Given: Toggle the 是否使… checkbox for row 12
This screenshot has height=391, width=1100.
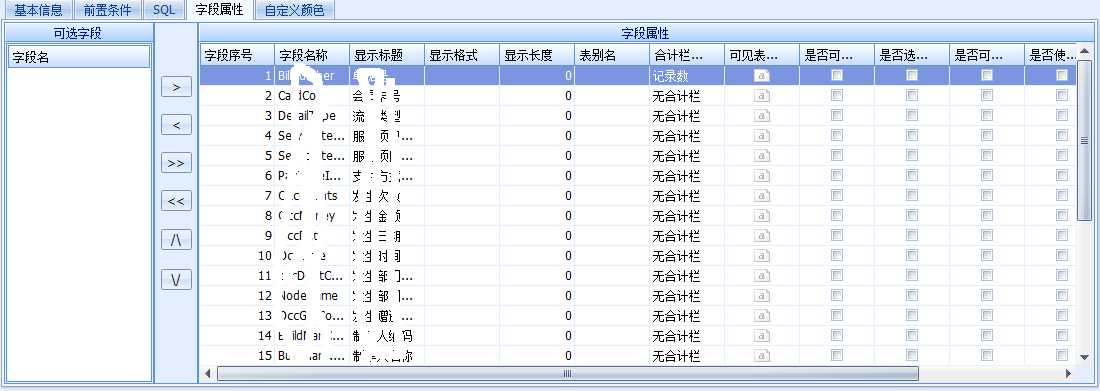Looking at the screenshot, I should point(1062,296).
